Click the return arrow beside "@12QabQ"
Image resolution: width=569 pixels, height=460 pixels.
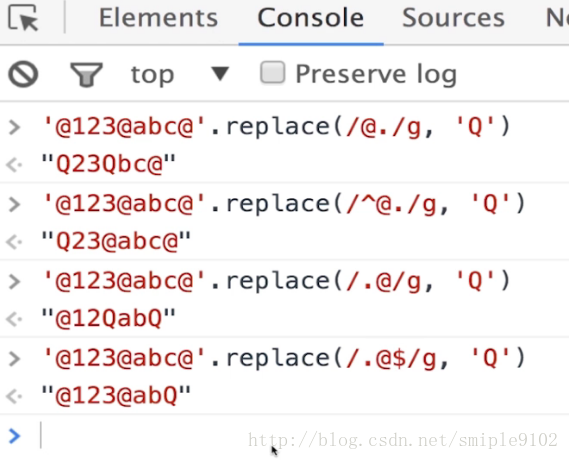point(15,319)
